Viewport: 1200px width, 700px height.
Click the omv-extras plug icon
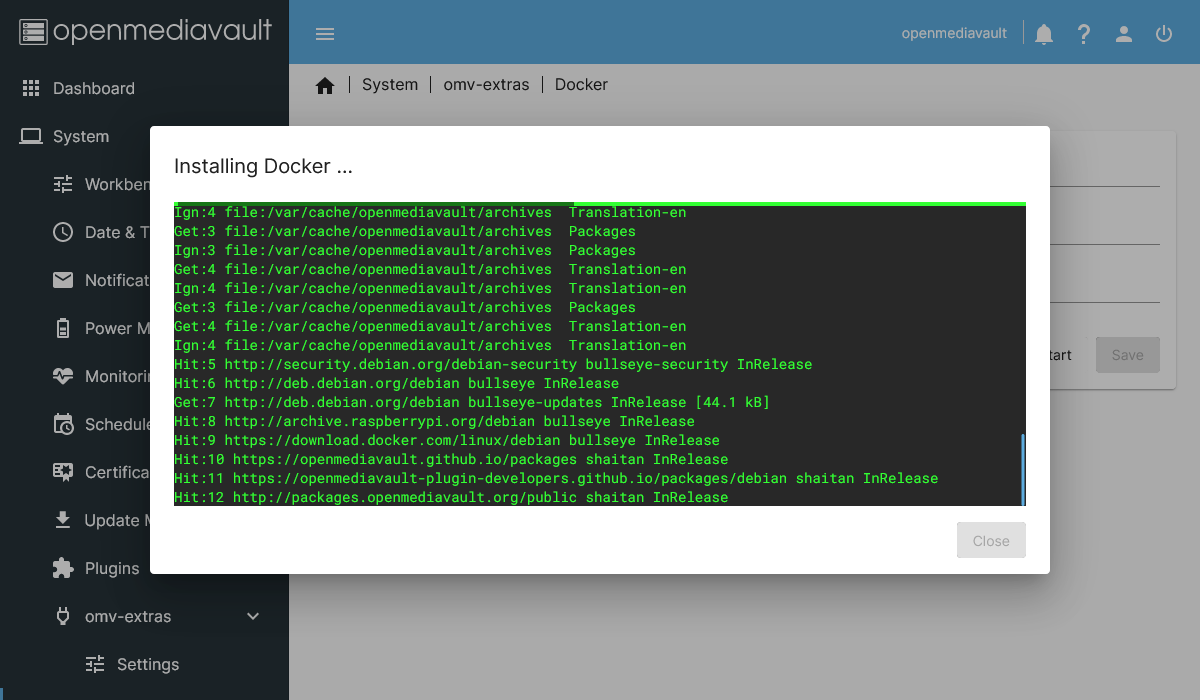[x=63, y=616]
